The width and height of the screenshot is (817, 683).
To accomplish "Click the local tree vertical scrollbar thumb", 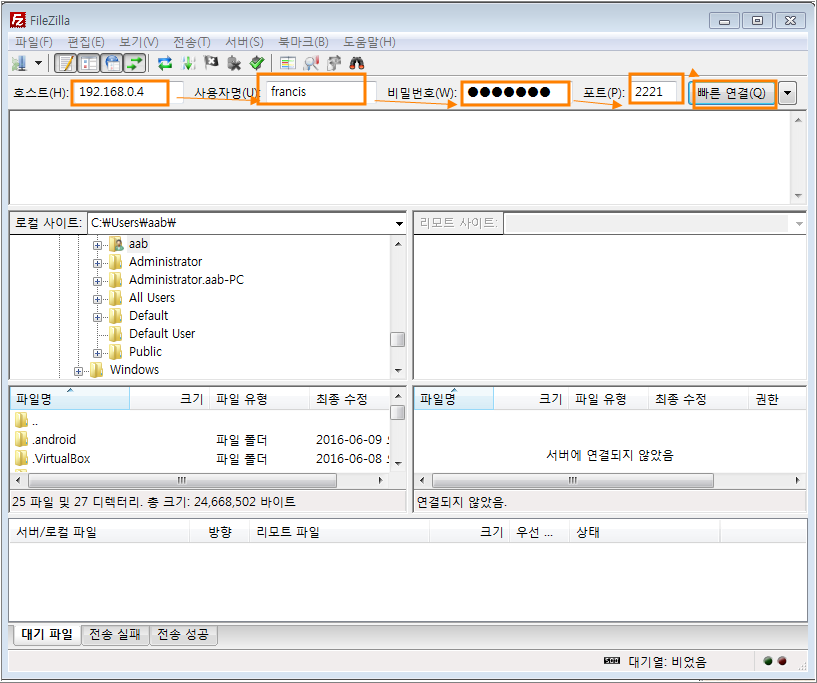I will pos(398,339).
